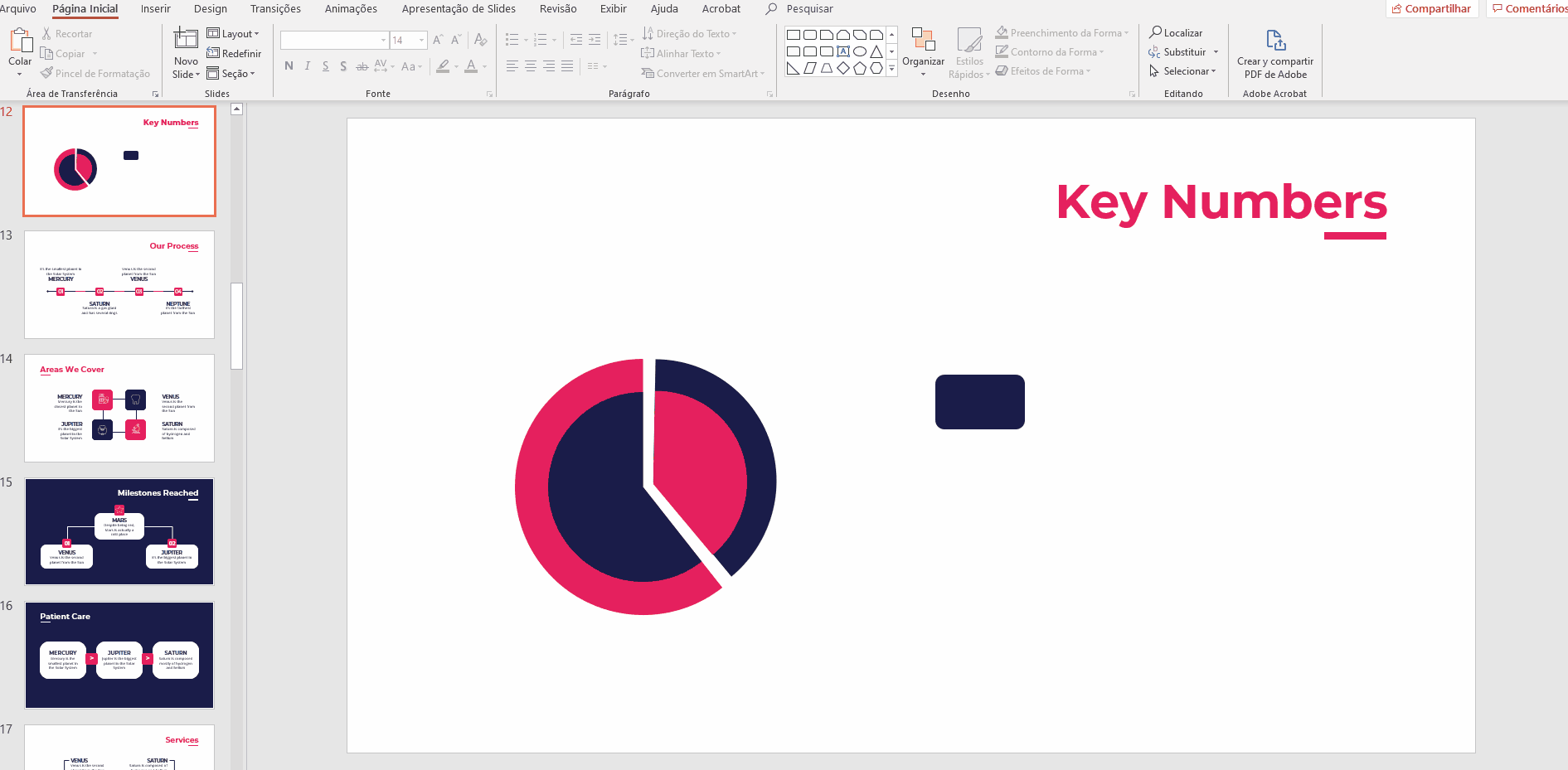The width and height of the screenshot is (1568, 770).
Task: Open the font name combo box
Action: 335,40
